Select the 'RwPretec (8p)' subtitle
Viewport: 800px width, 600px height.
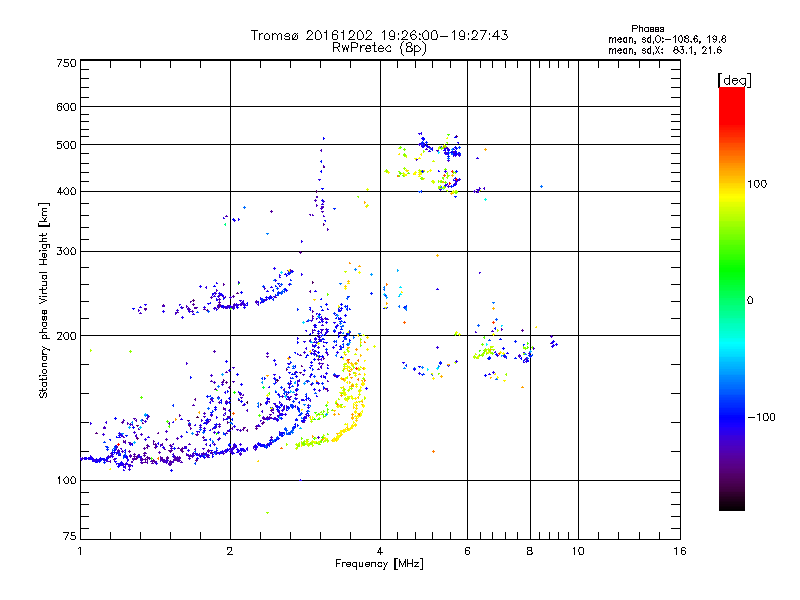379,48
